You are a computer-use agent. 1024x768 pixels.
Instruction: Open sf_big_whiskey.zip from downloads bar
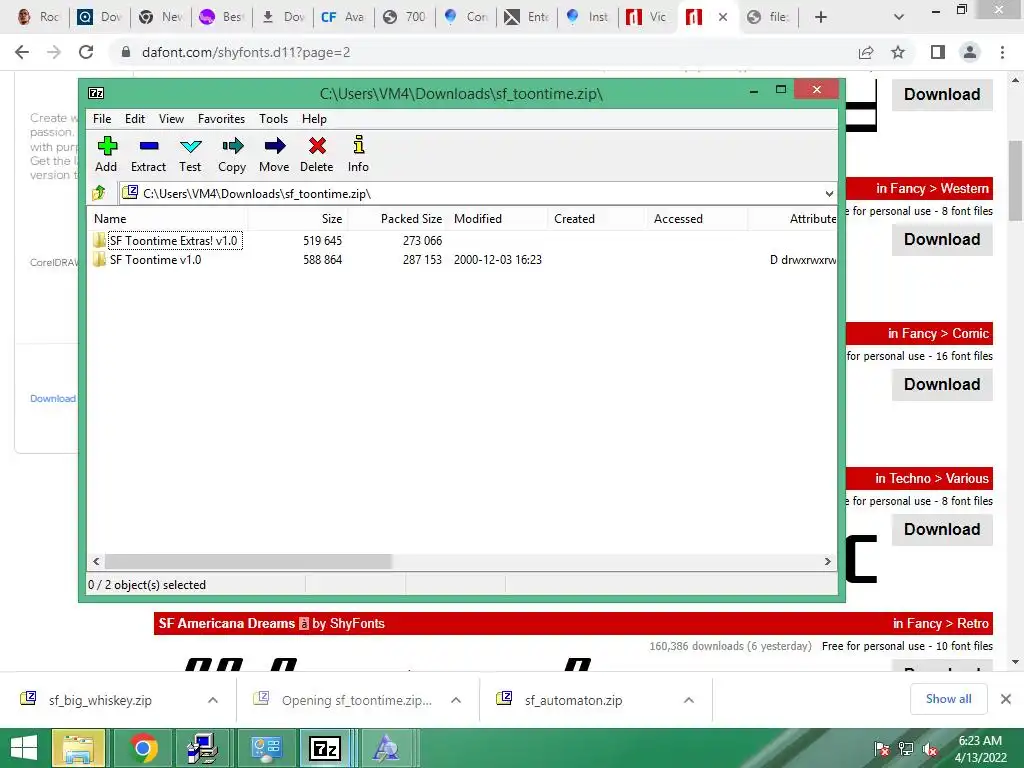pyautogui.click(x=100, y=700)
